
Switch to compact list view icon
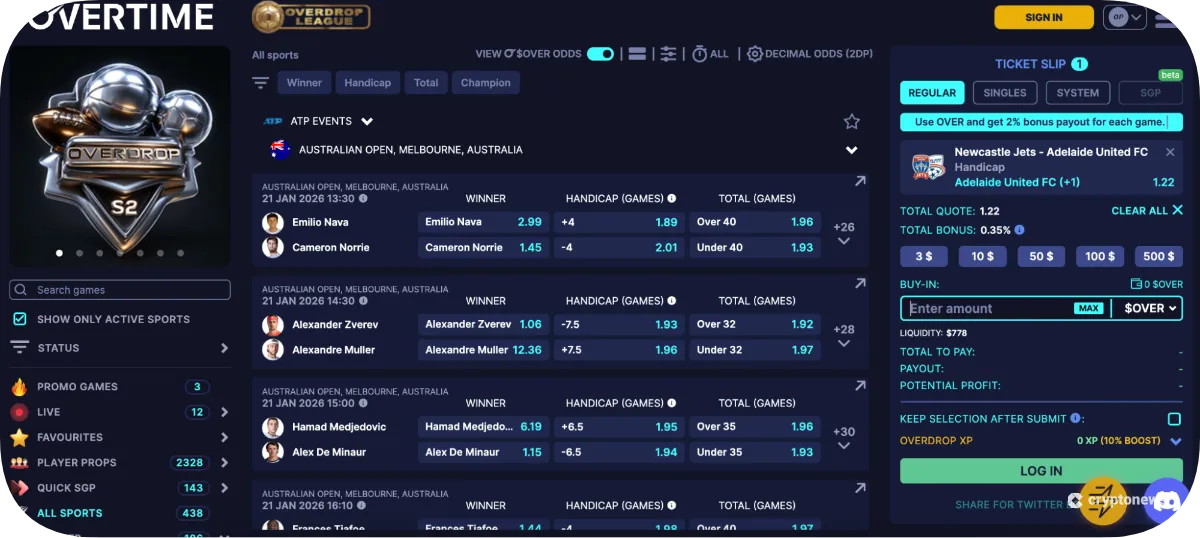pyautogui.click(x=637, y=54)
